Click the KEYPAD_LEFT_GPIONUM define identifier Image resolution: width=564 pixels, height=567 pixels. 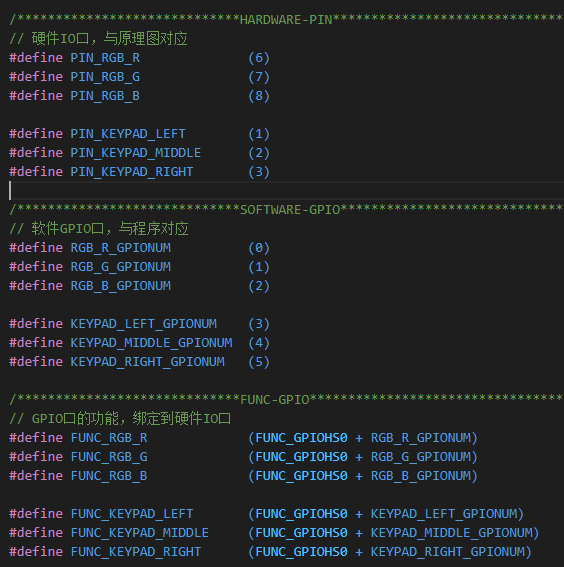(144, 324)
